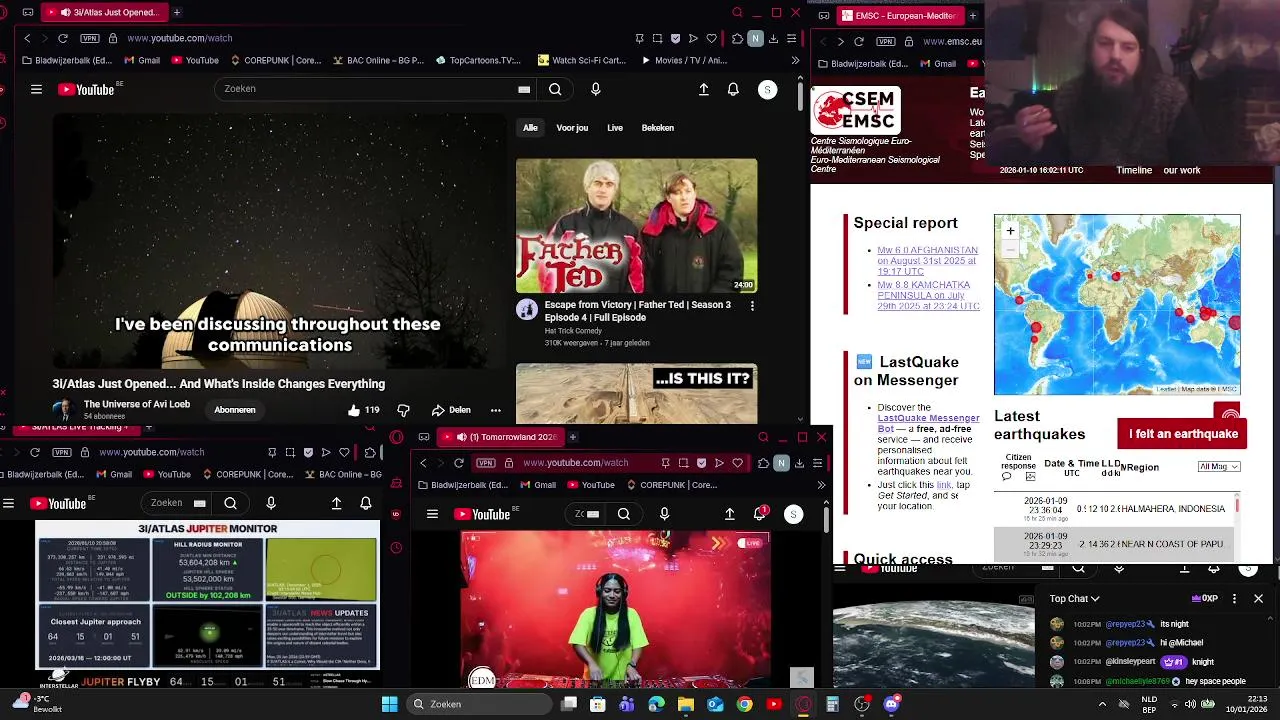Switch to the 3I/Atlas Just Opened tab
The image size is (1280, 720).
(103, 12)
